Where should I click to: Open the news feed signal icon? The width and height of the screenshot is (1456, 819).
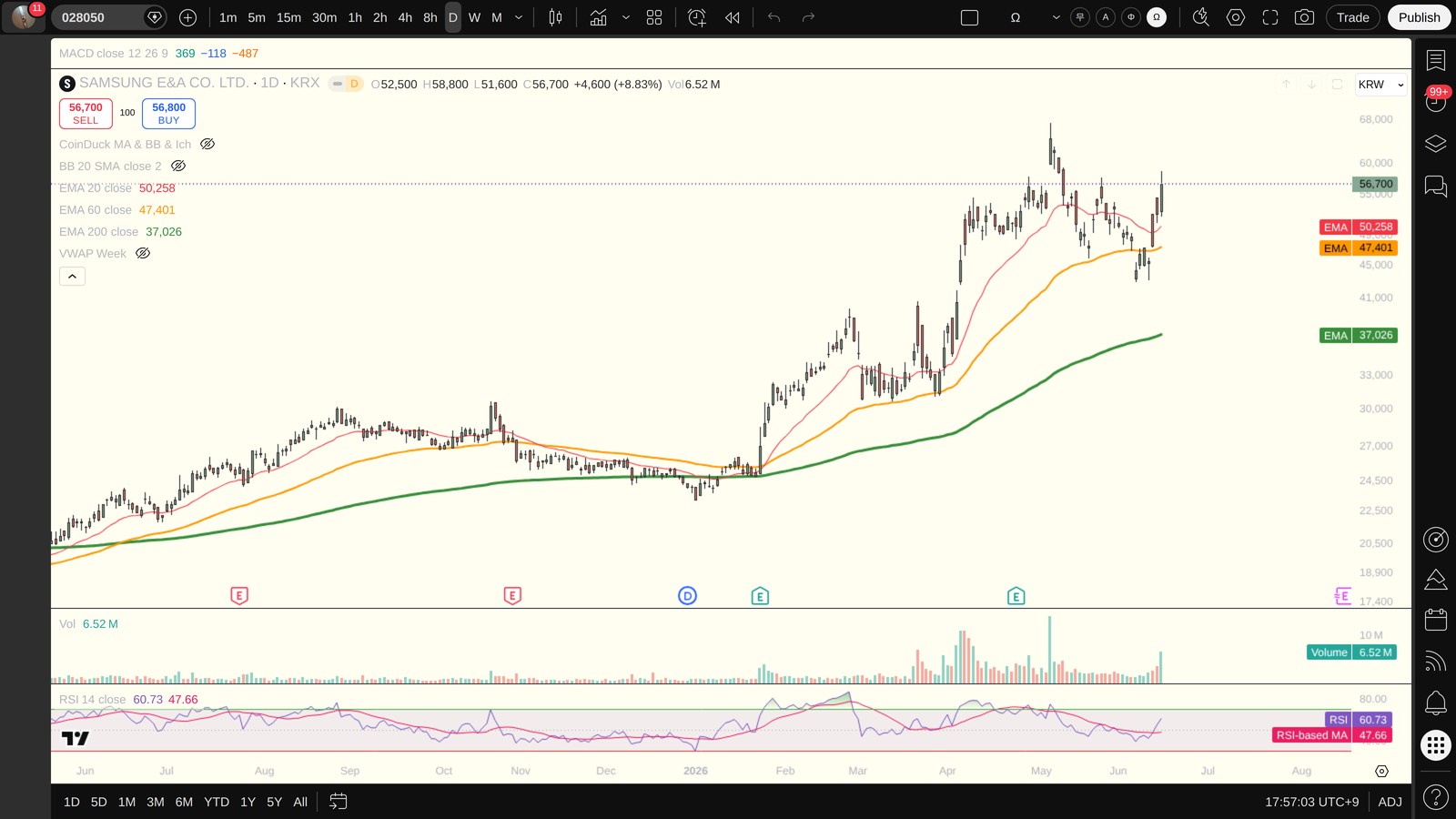pyautogui.click(x=1436, y=661)
